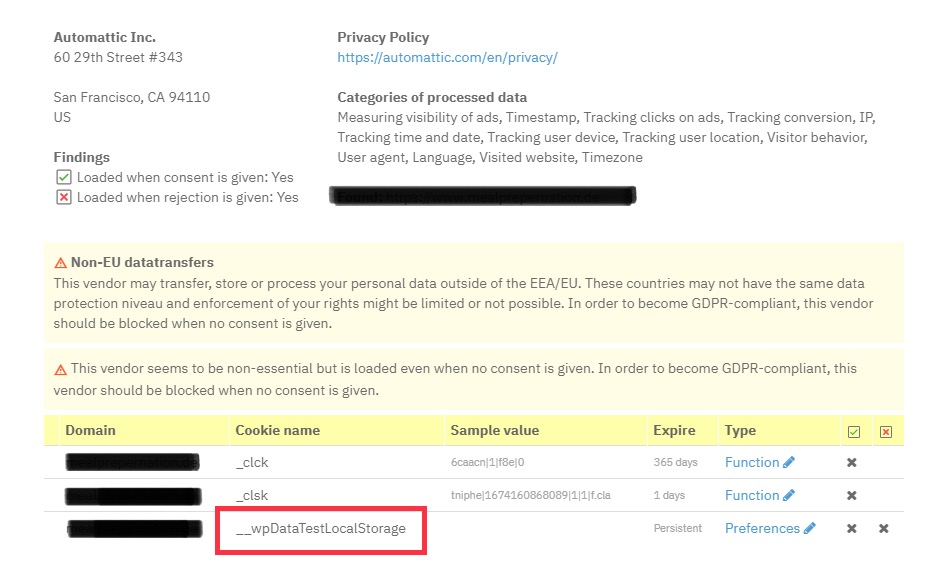This screenshot has height=569, width=934.
Task: Click the green checkmark column header icon
Action: coord(854,432)
